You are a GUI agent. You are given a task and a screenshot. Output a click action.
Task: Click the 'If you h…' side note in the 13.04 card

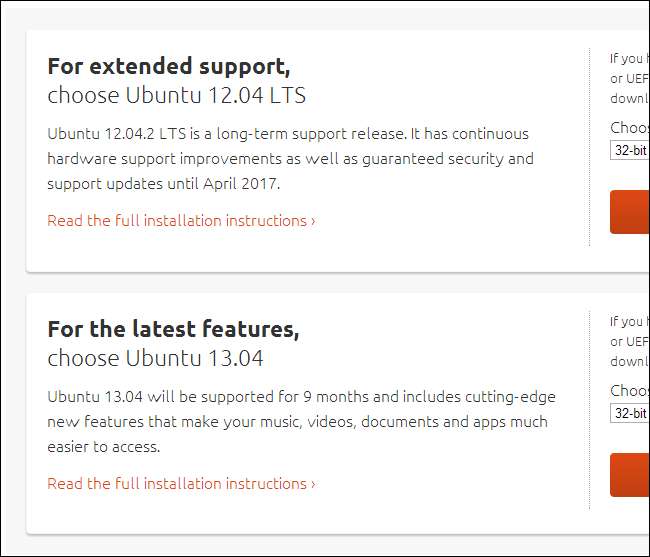click(629, 339)
